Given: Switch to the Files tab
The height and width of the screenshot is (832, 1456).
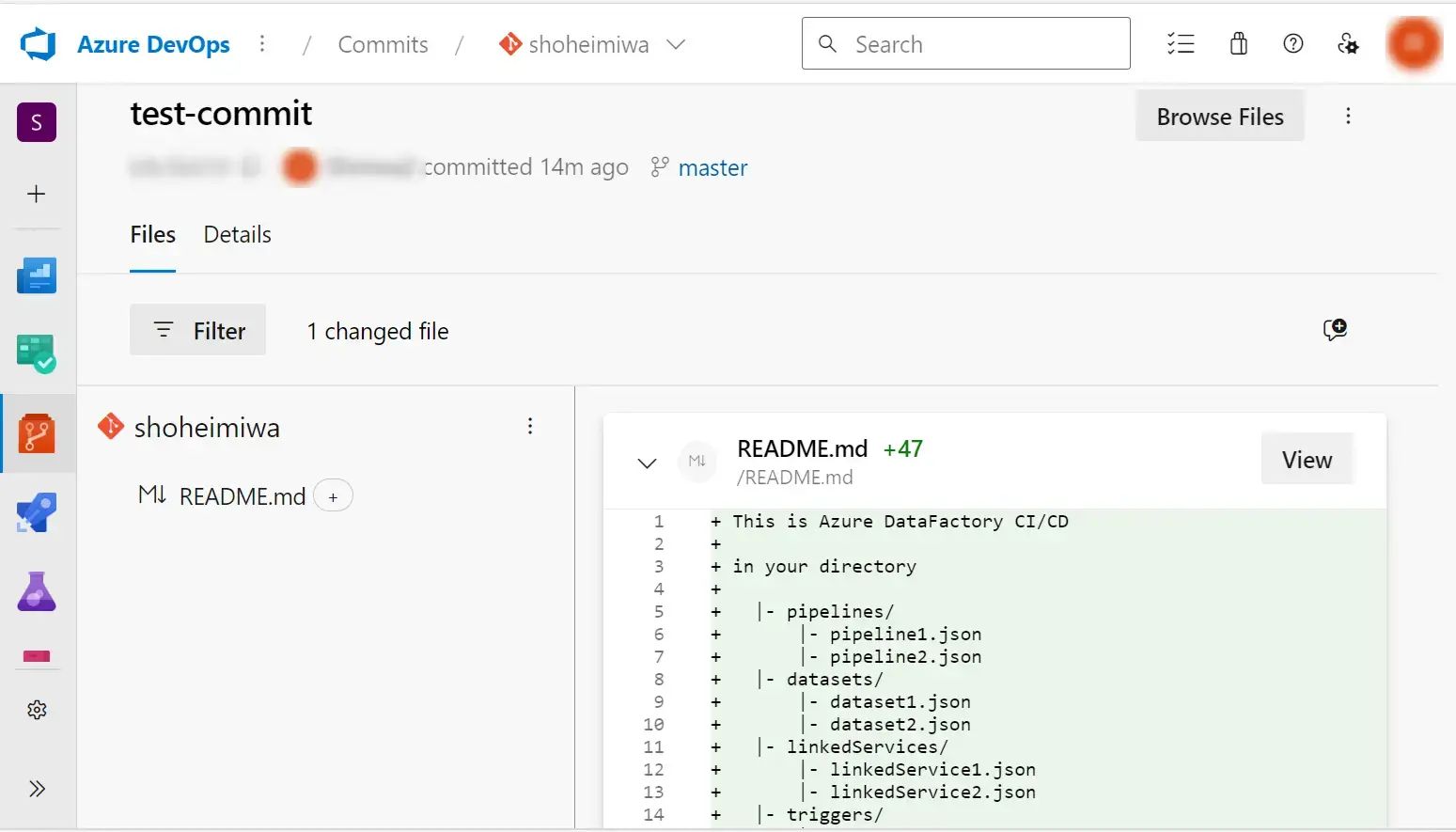Looking at the screenshot, I should coord(152,235).
